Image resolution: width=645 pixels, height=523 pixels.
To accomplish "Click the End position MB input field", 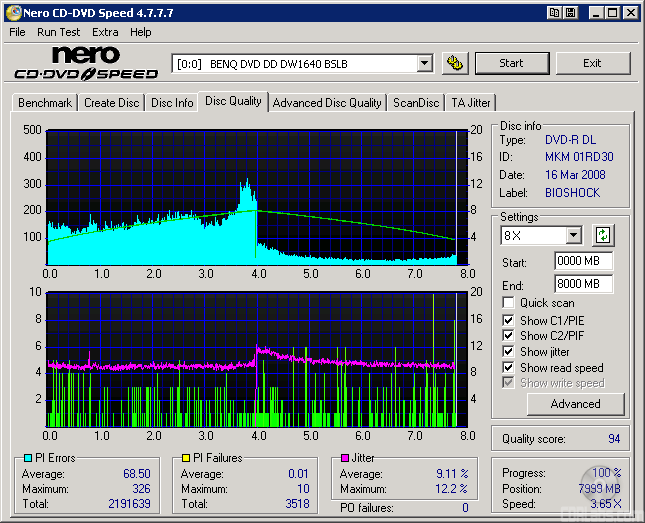I will [x=583, y=284].
